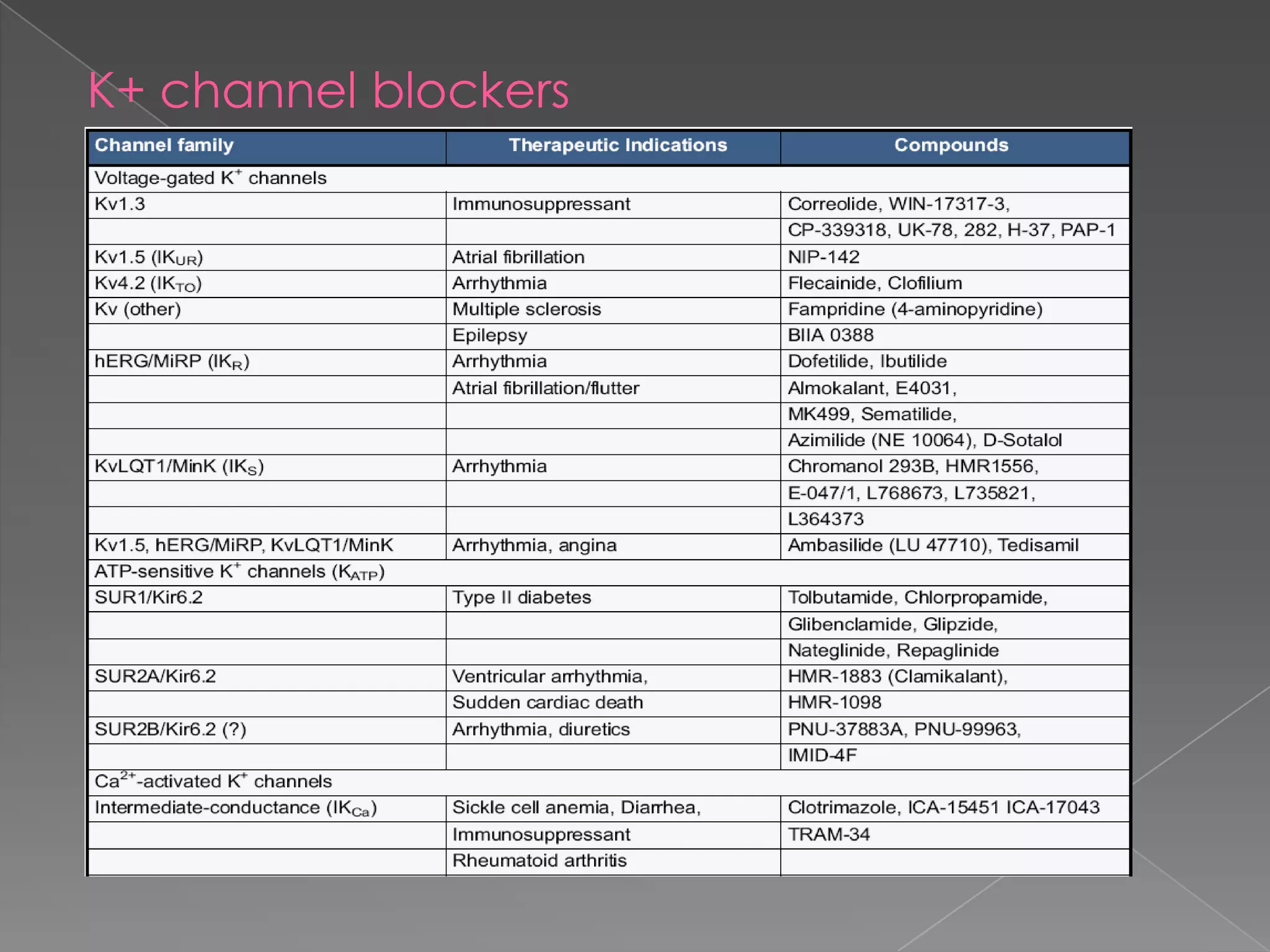Screen dimensions: 1270x952
Task: Click the 'Sudden cardiac death' cell
Action: point(613,703)
